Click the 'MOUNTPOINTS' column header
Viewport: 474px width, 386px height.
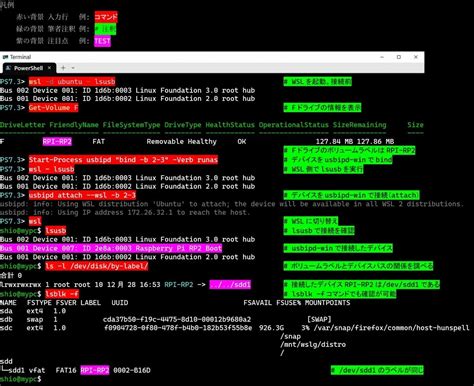327,303
